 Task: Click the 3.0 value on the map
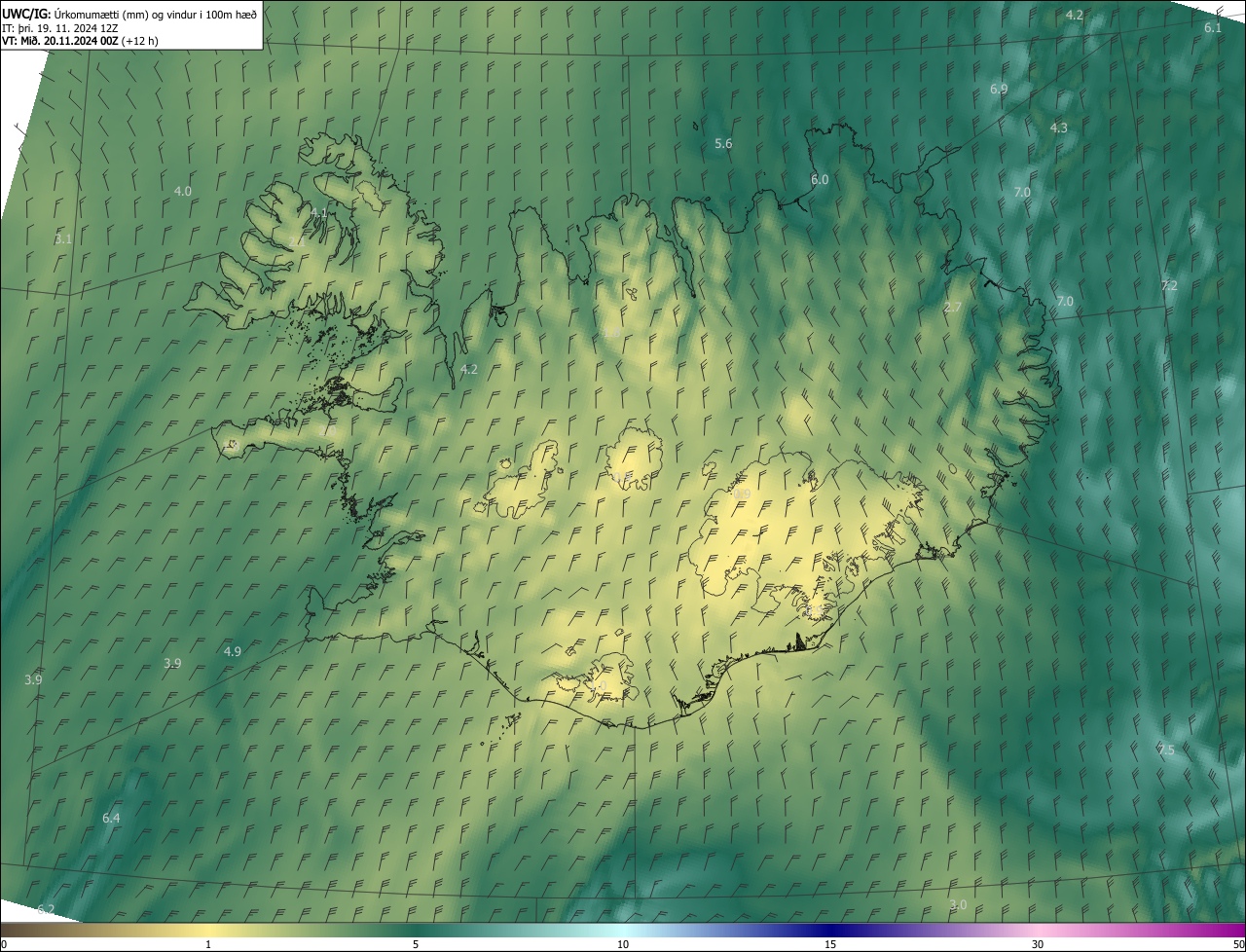coord(958,904)
